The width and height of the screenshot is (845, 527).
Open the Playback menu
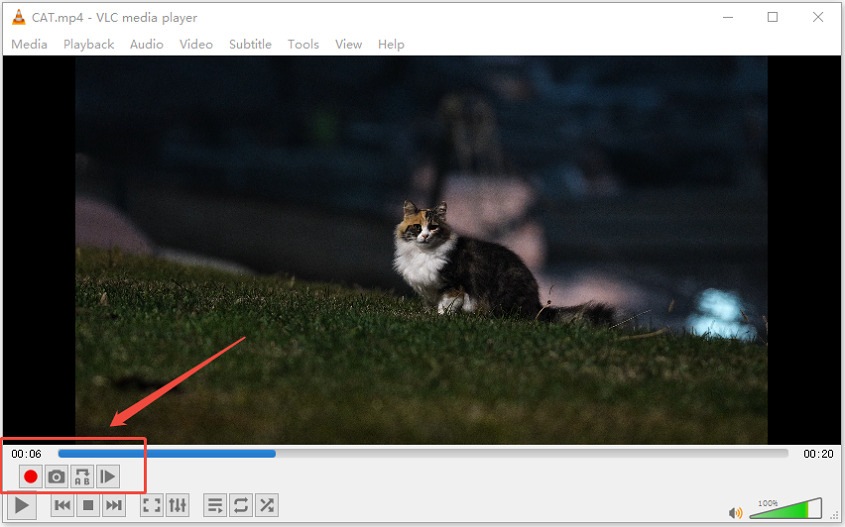[x=88, y=44]
